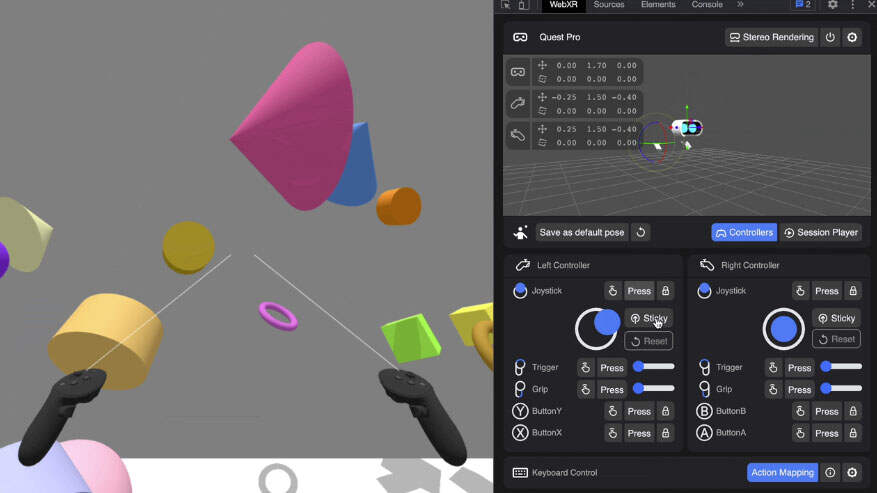Click the left controller Trigger slider

[654, 367]
